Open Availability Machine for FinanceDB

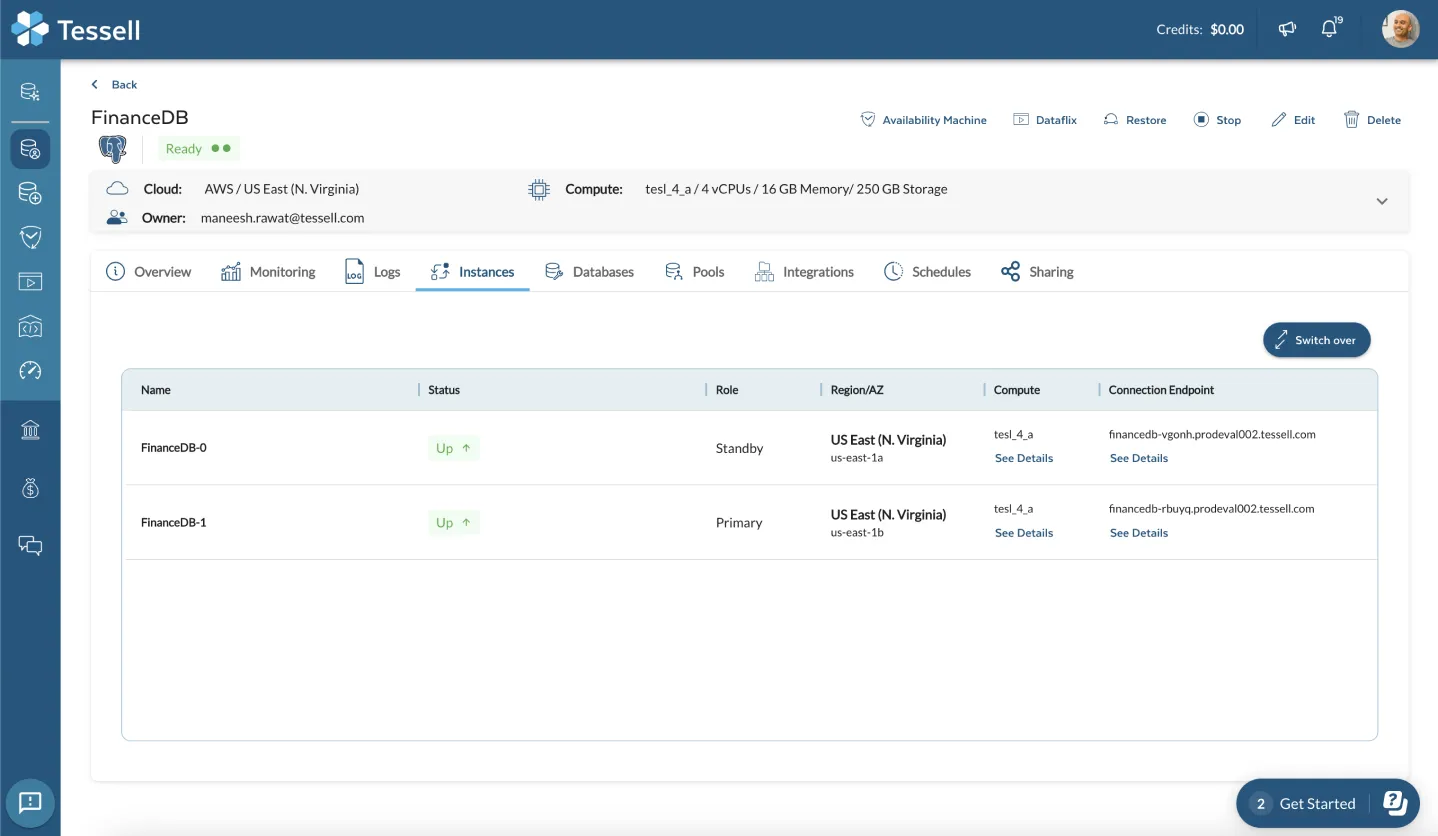click(923, 119)
